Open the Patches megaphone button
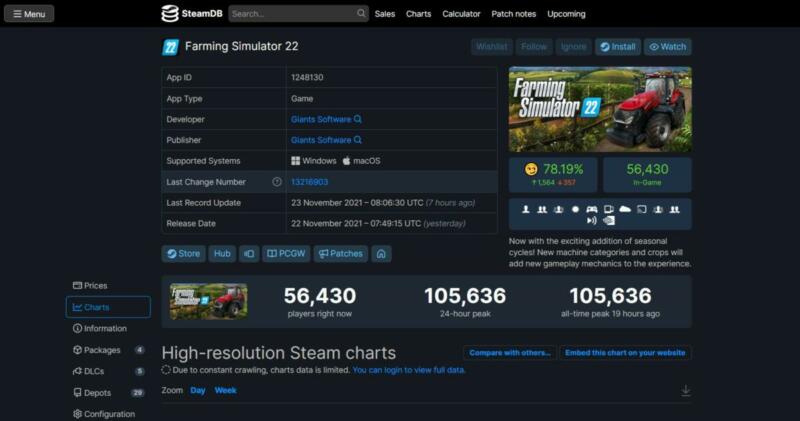 341,254
